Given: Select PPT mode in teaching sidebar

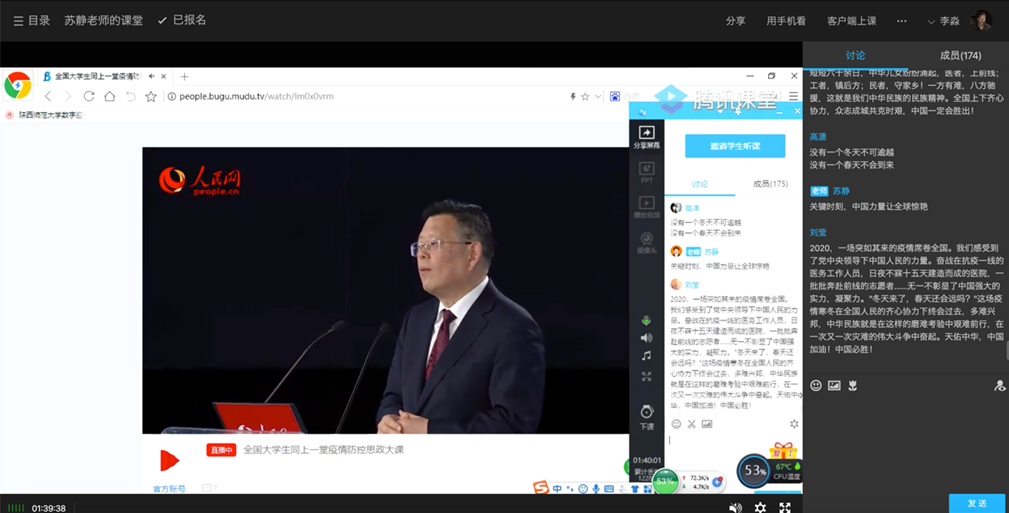Looking at the screenshot, I should point(646,173).
